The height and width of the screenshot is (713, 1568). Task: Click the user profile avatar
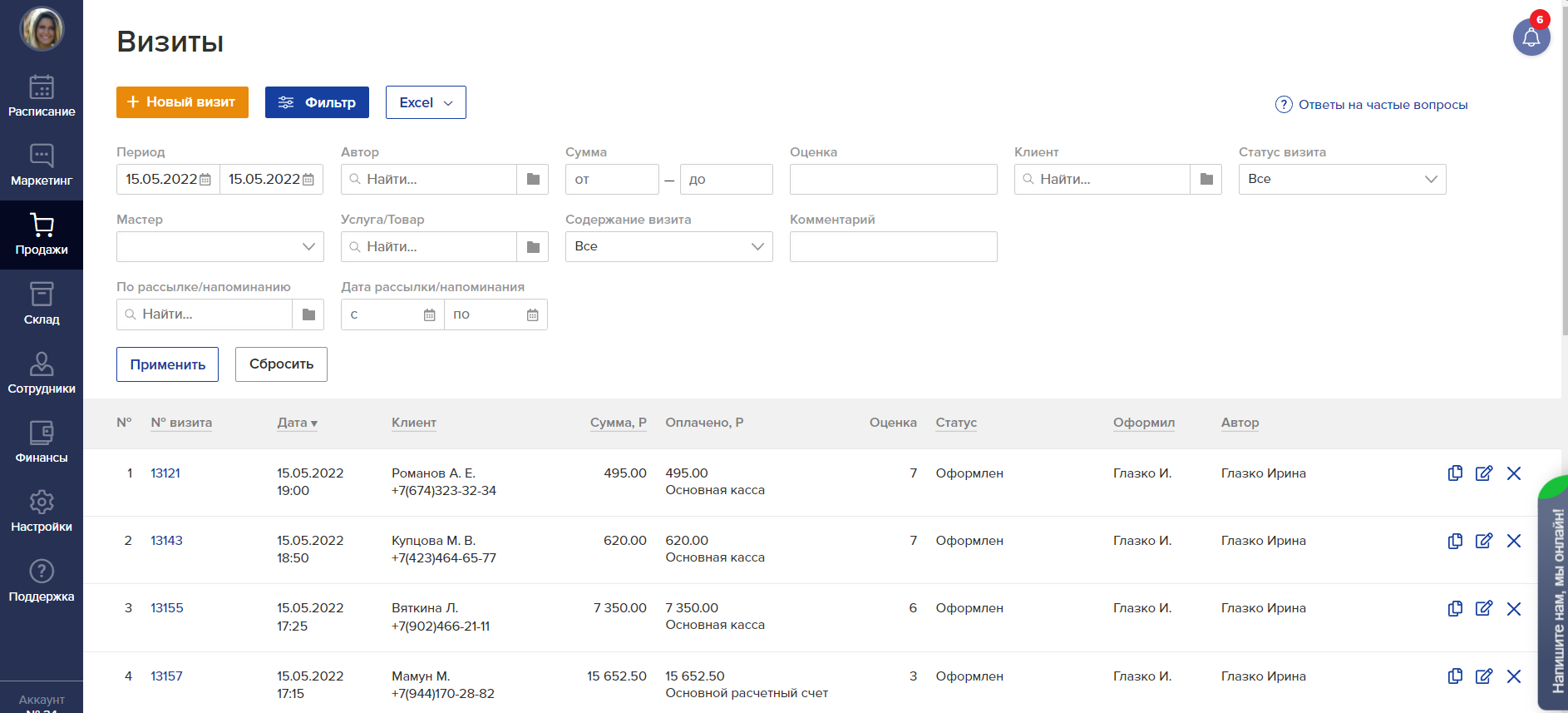42,29
